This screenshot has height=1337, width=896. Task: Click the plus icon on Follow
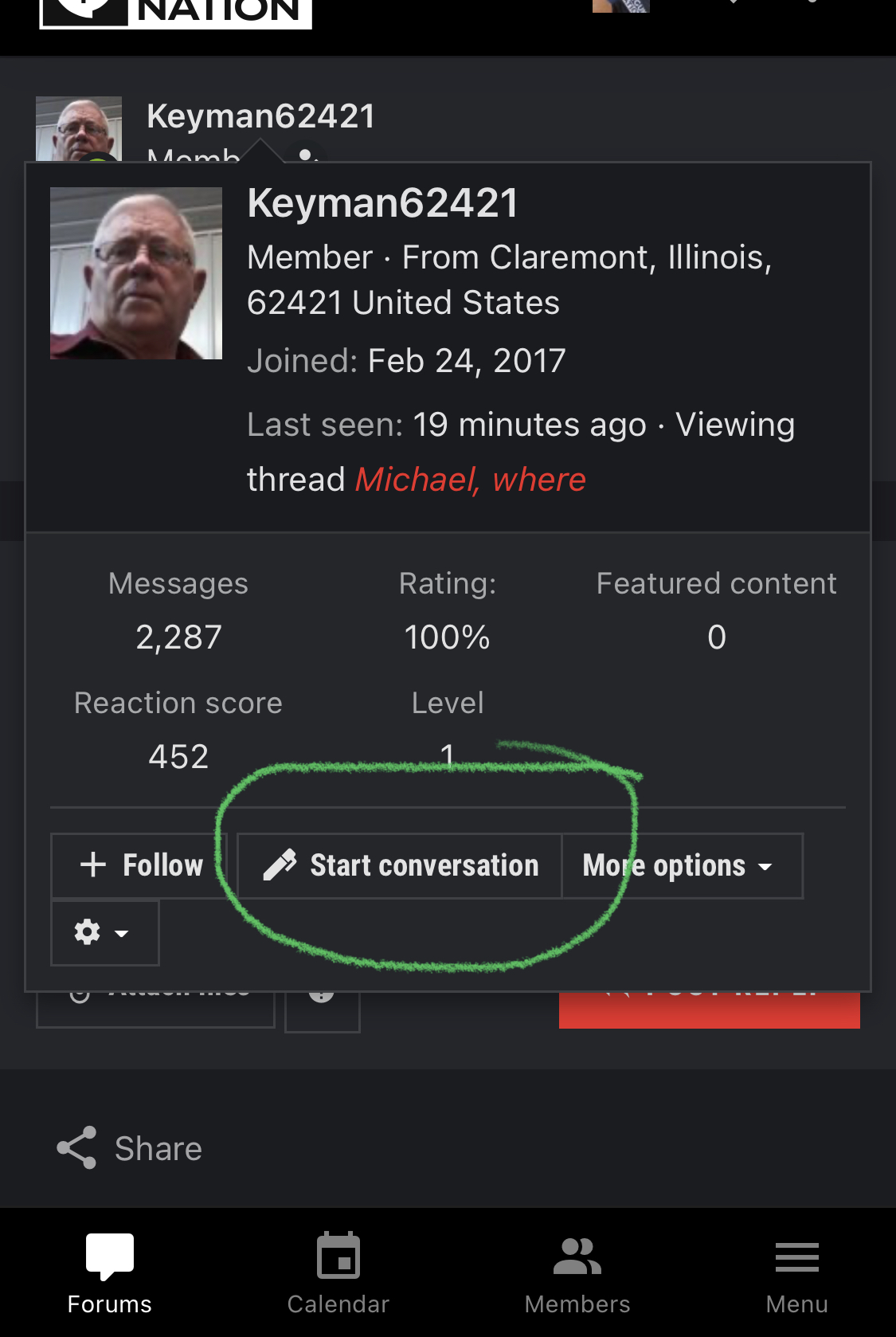[x=93, y=865]
